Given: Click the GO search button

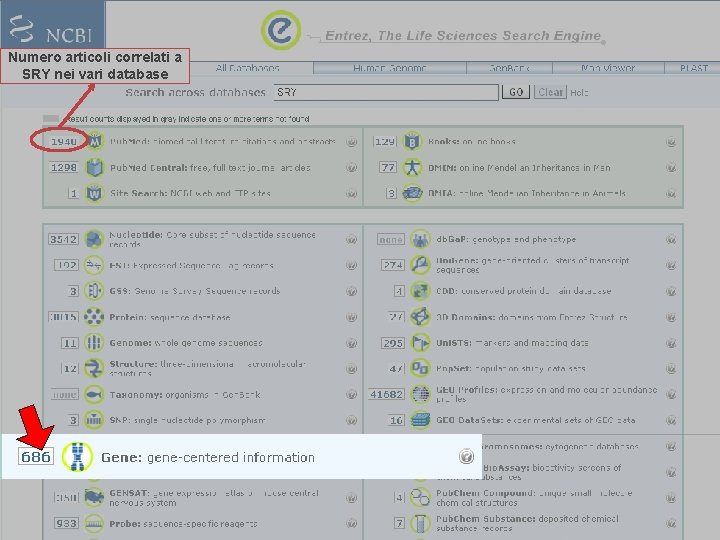Looking at the screenshot, I should tap(516, 92).
